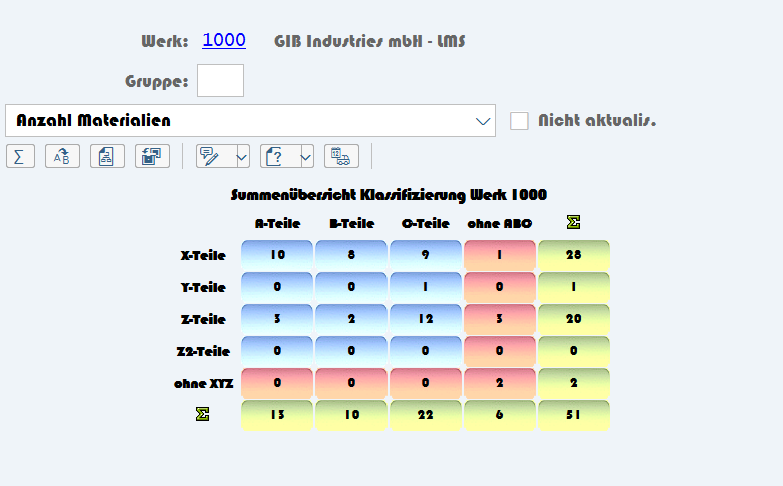Screen dimensions: 783x486
Task: Expand the question mark button arrow
Action: pos(305,156)
